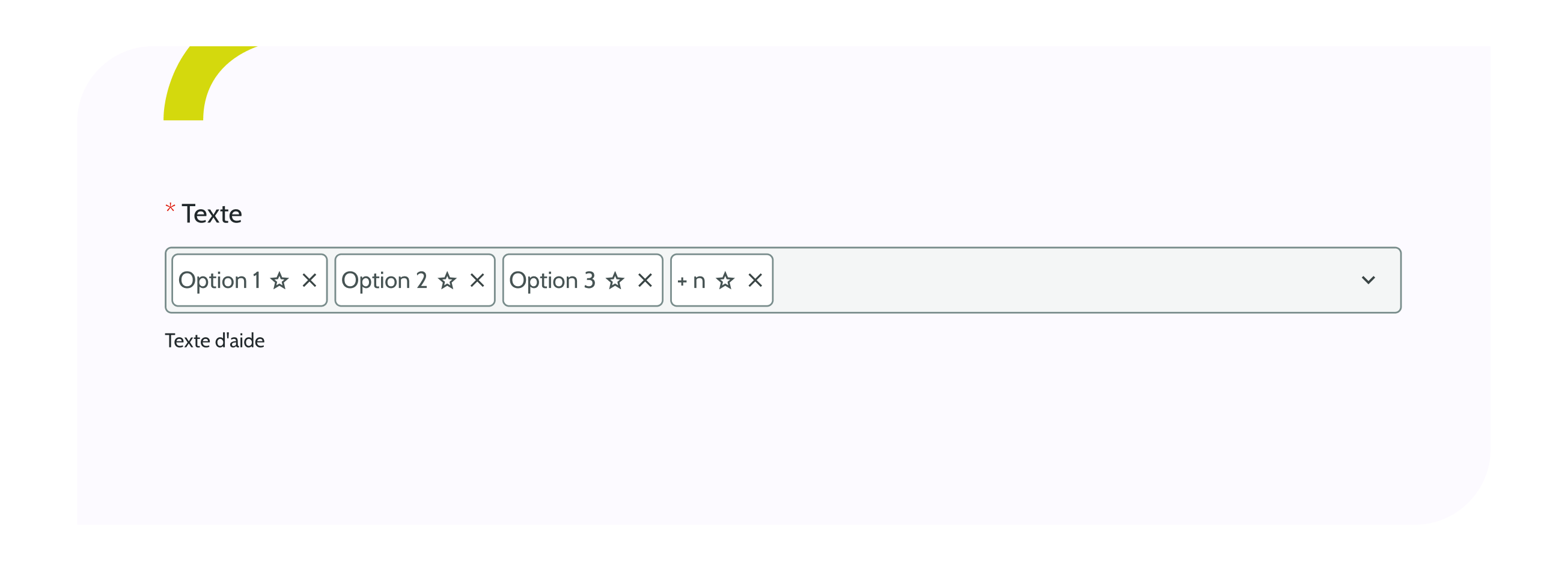Select the Option 2 chip label
1568x571 pixels.
click(x=384, y=281)
